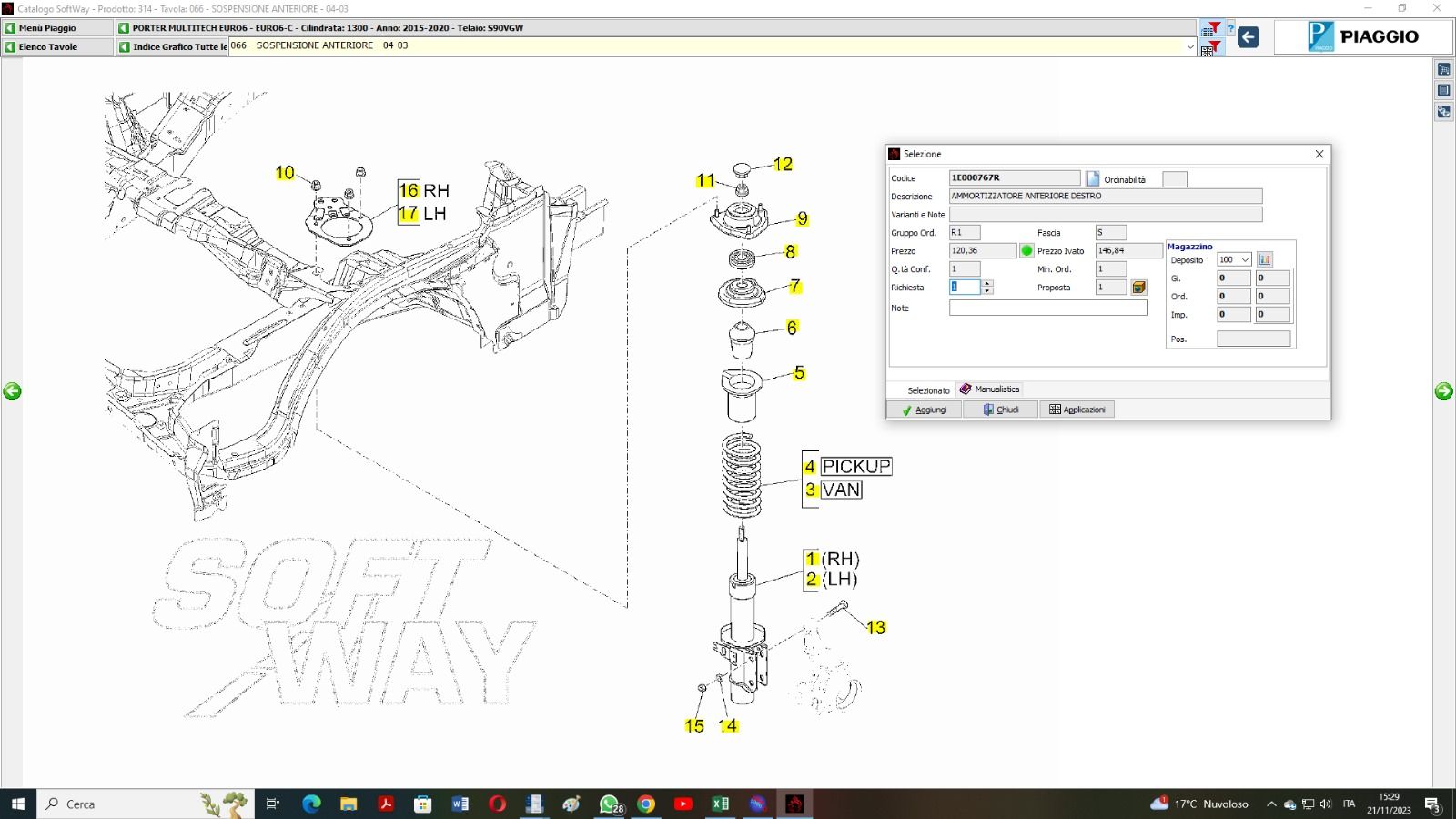1456x819 pixels.
Task: Click the blue question mark help icon
Action: tap(1230, 29)
